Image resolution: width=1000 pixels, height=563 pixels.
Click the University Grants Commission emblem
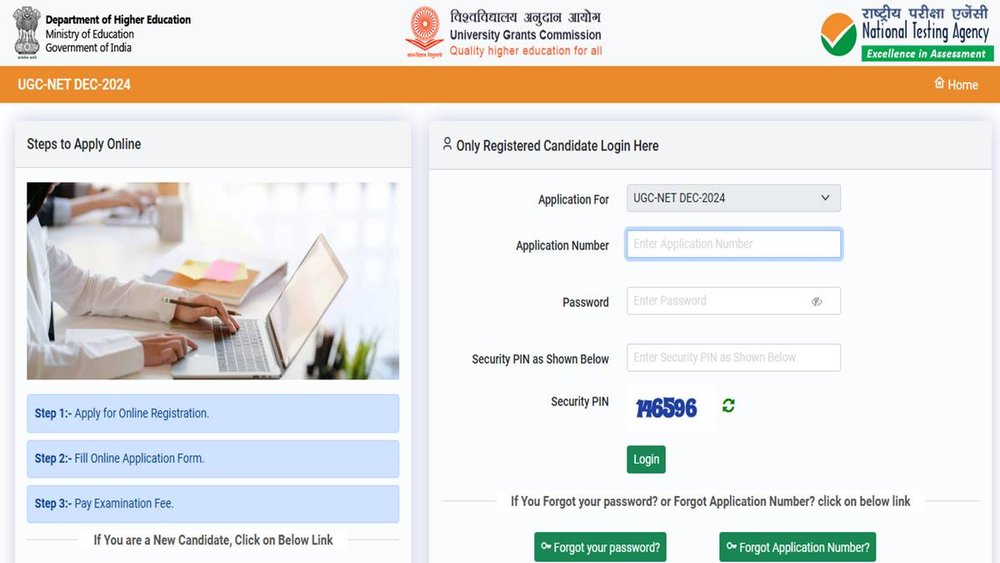tap(424, 32)
